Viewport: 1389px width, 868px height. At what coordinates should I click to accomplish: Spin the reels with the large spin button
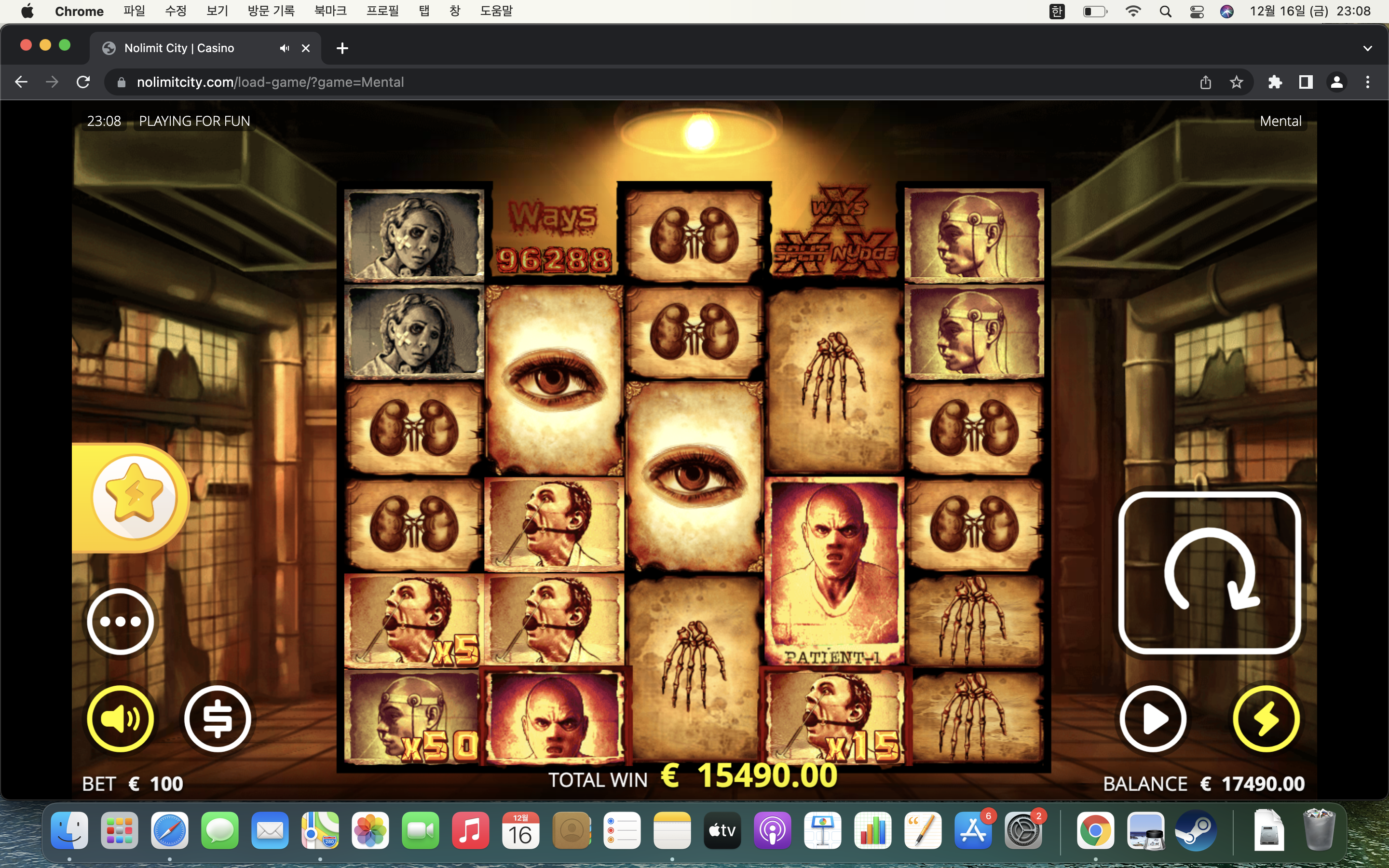1210,573
